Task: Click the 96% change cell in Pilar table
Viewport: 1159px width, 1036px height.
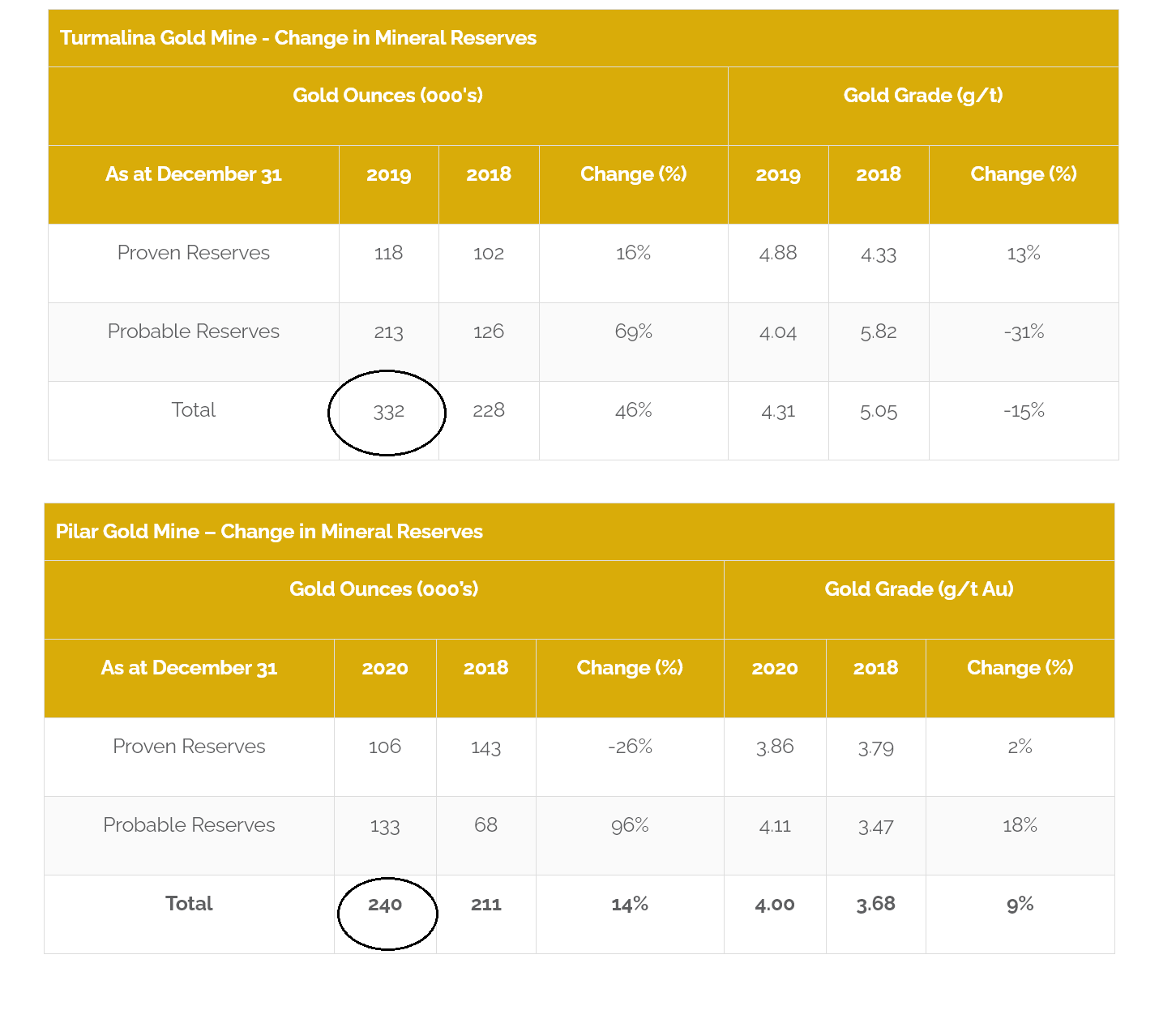Action: point(630,825)
